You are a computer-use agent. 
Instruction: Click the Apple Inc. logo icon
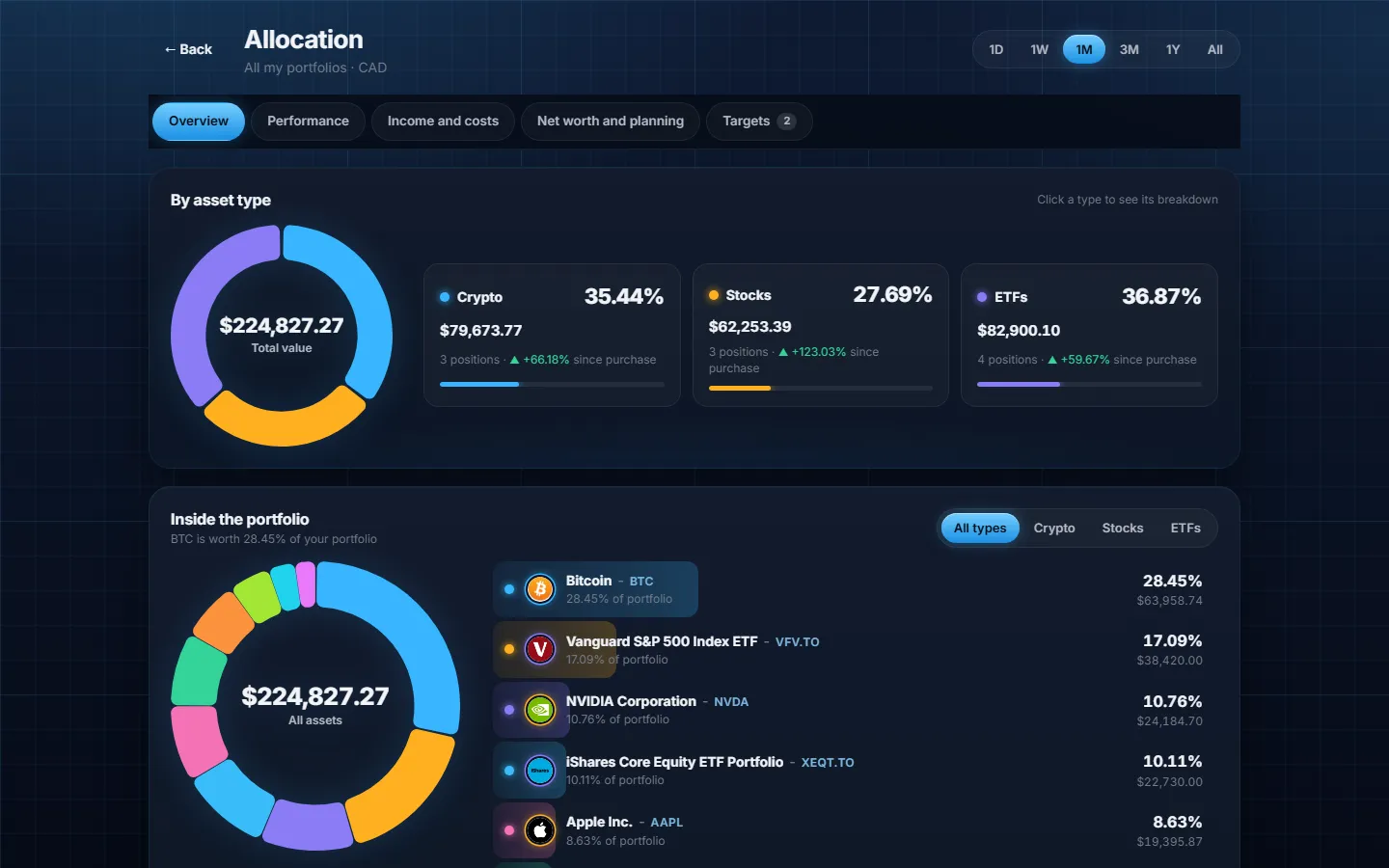(x=540, y=830)
